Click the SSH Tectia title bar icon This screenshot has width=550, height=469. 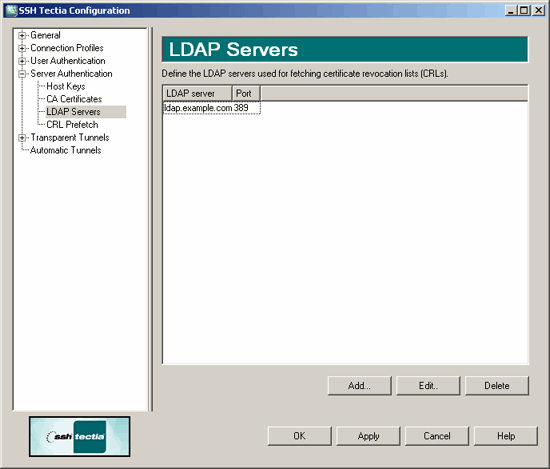coord(11,11)
